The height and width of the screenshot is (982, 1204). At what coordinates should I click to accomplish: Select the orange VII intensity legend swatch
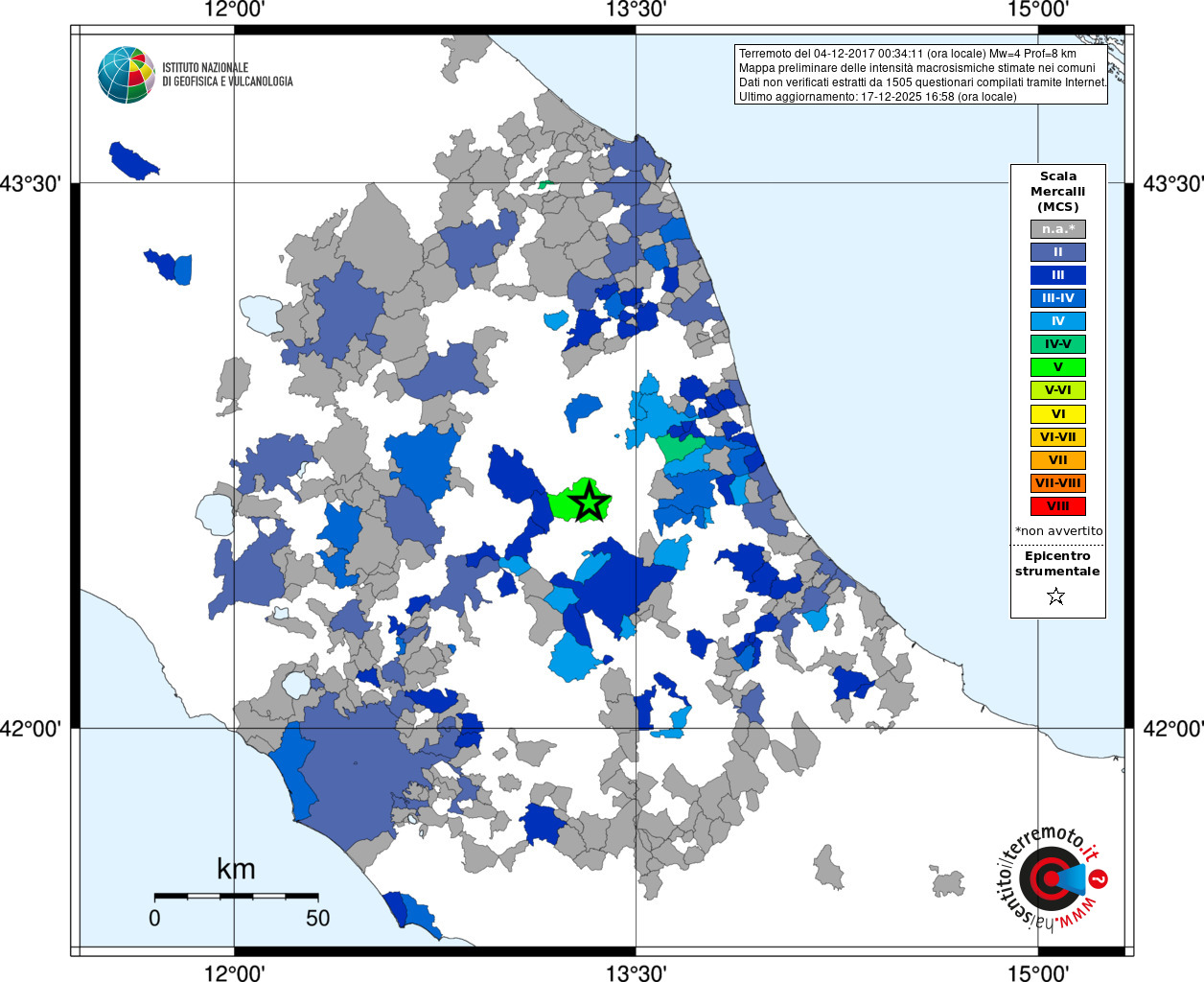[1058, 460]
